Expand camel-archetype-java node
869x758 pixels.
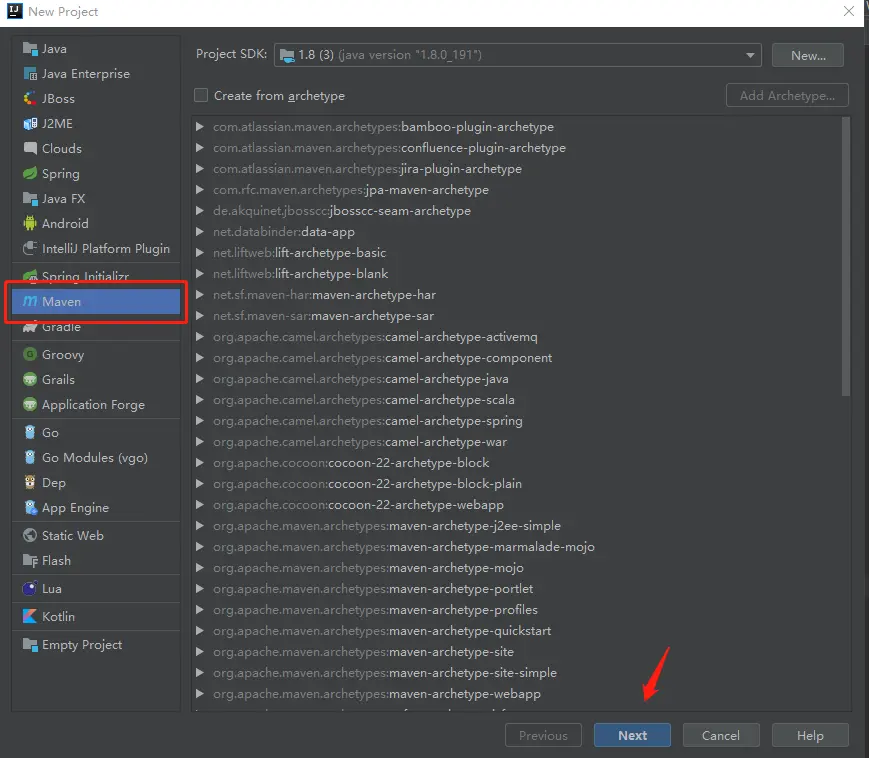coord(200,379)
